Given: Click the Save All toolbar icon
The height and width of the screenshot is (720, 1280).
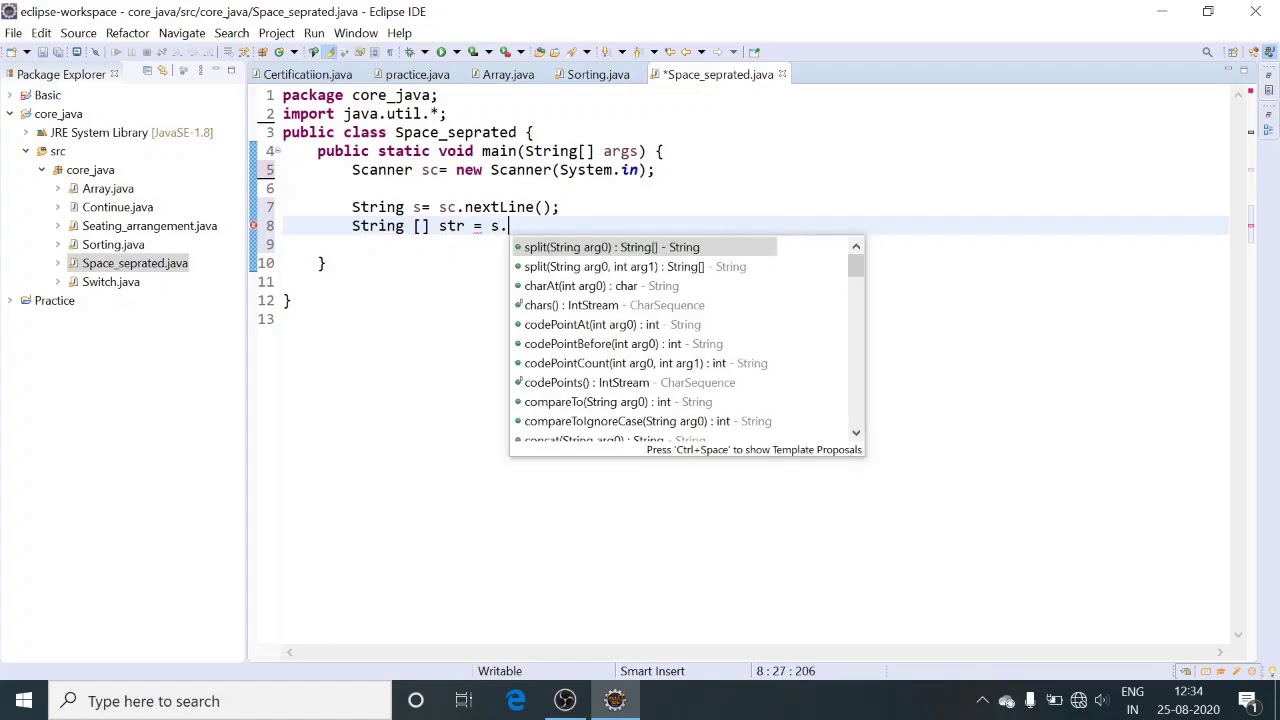Looking at the screenshot, I should [58, 52].
